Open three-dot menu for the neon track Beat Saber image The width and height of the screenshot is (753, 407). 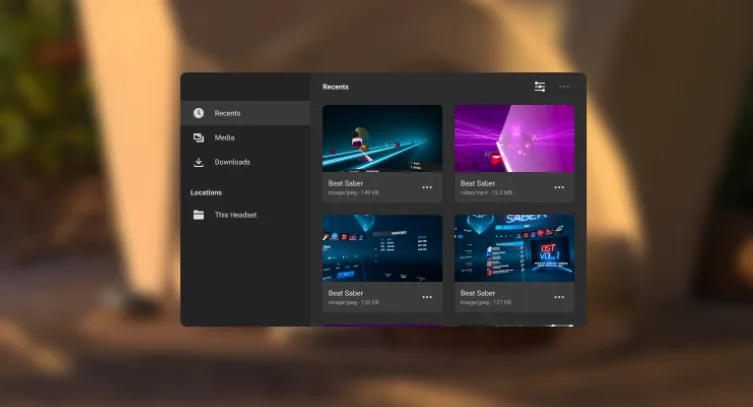coord(427,188)
